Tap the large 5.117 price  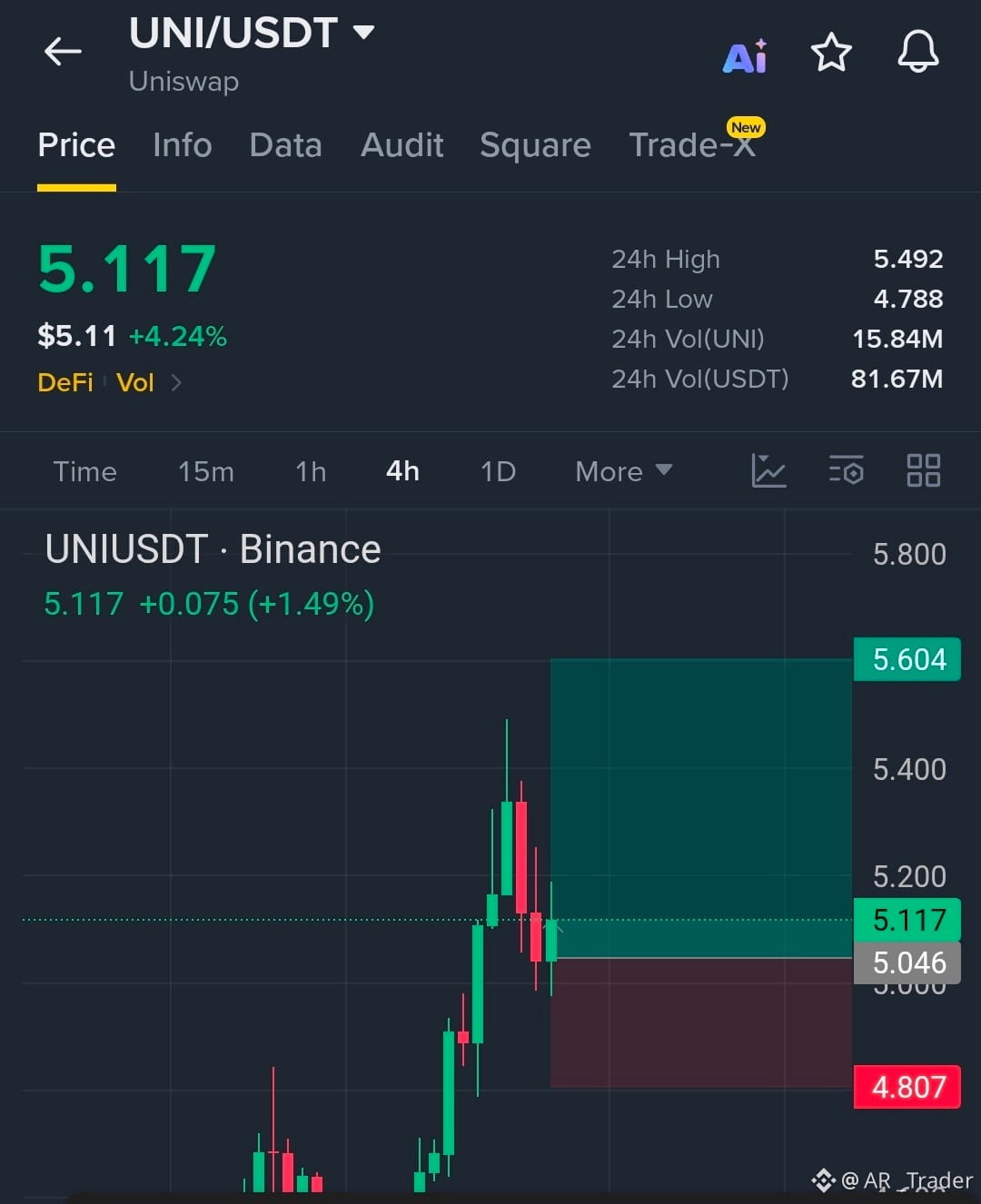tap(127, 270)
